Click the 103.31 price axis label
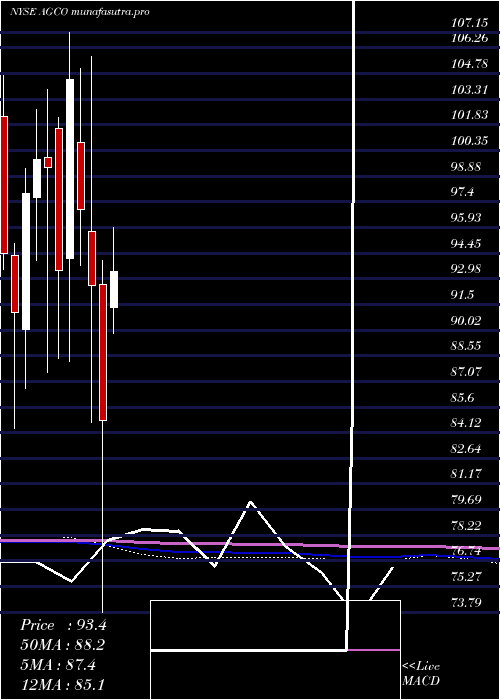This screenshot has width=500, height=700. click(x=470, y=90)
